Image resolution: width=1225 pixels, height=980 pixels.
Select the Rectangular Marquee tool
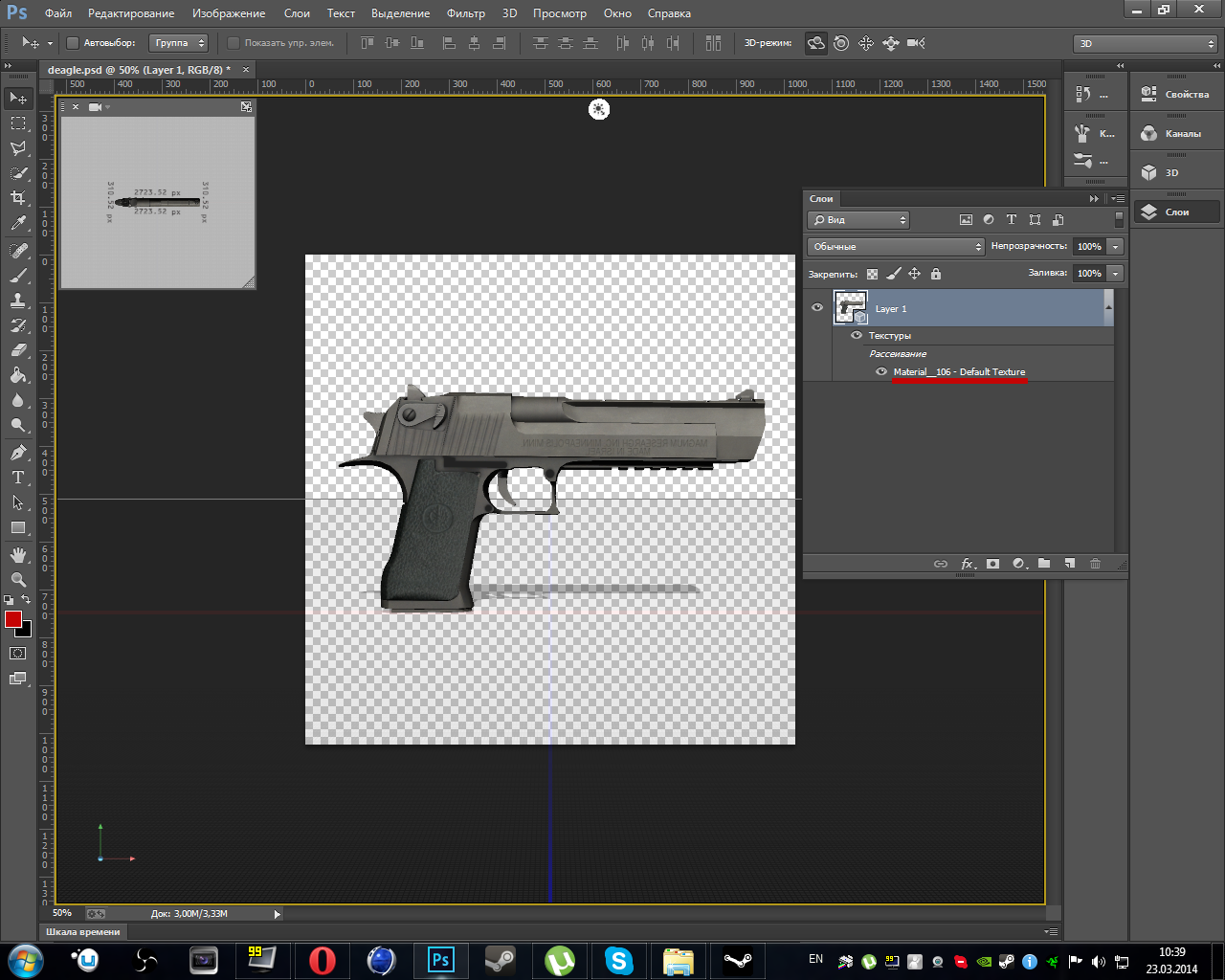coord(18,123)
